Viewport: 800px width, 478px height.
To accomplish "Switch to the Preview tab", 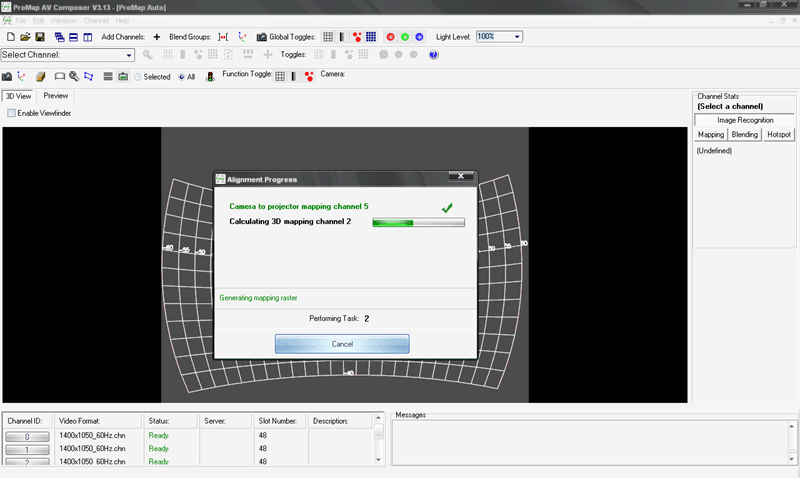I will 55,96.
